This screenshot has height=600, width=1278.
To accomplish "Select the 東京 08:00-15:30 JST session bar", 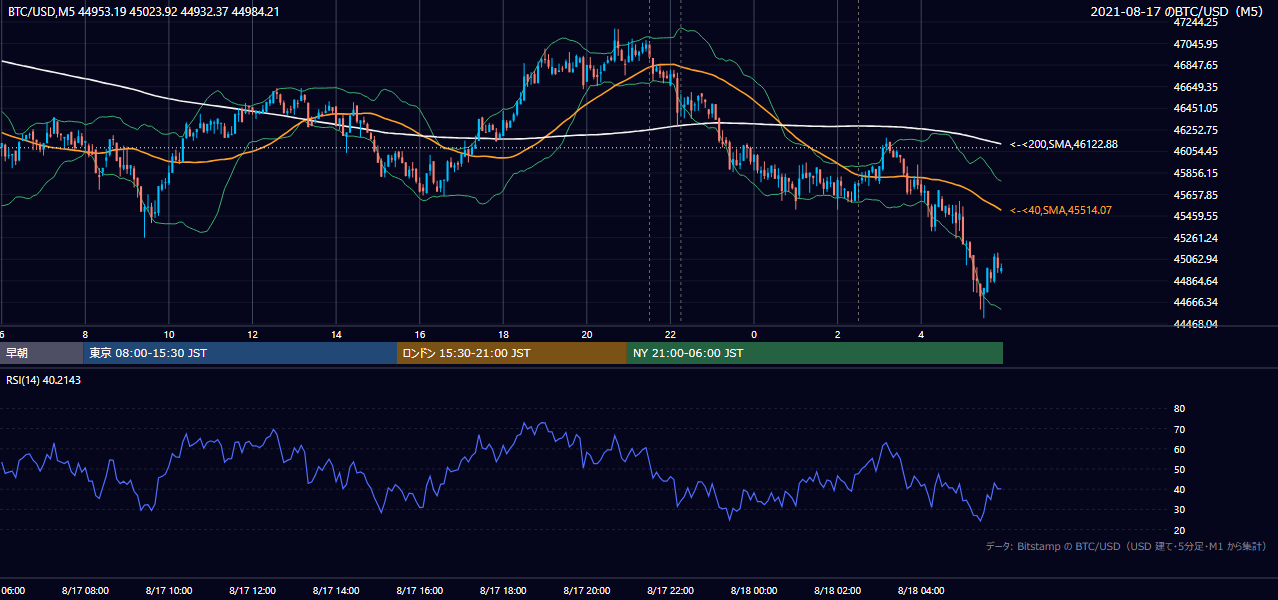I will point(241,353).
